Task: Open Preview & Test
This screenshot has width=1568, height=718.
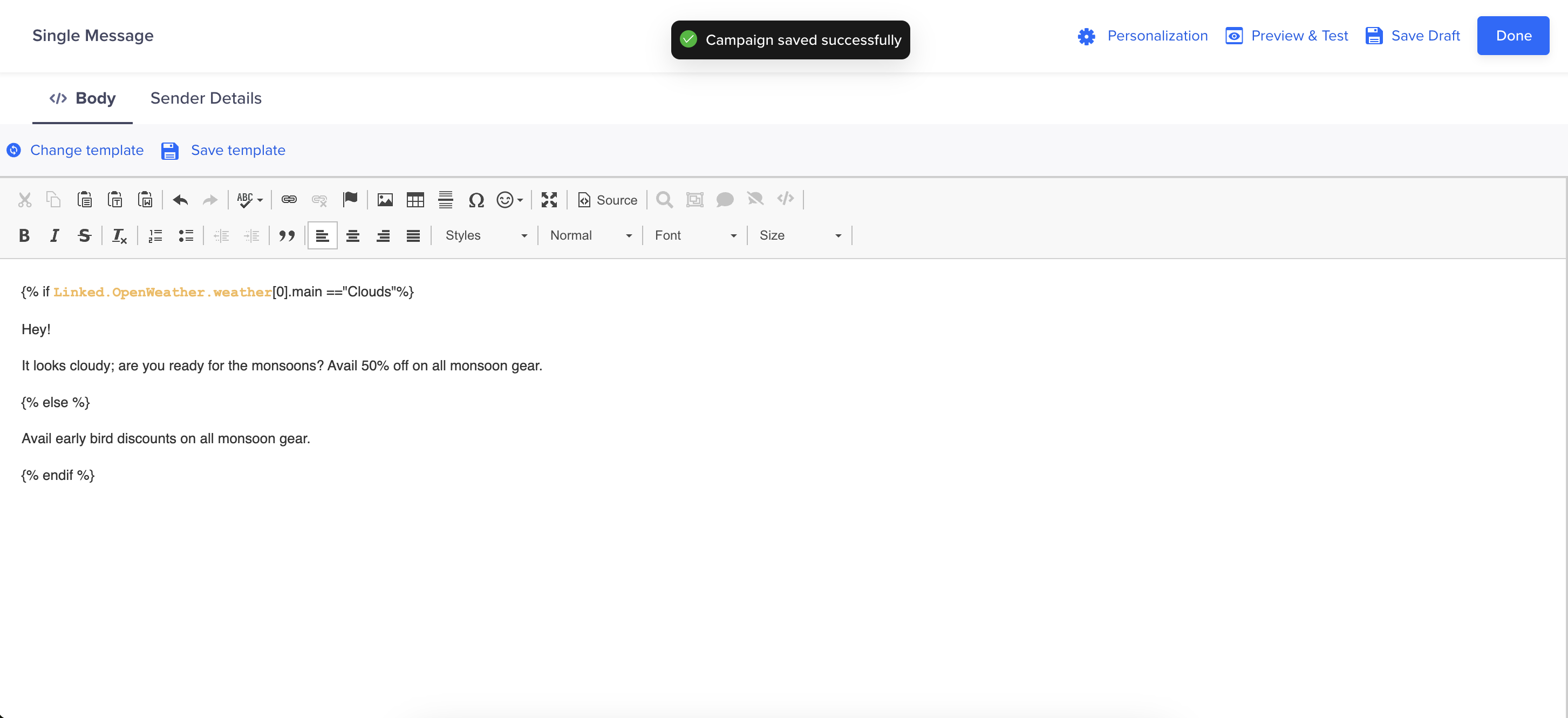Action: click(1287, 36)
